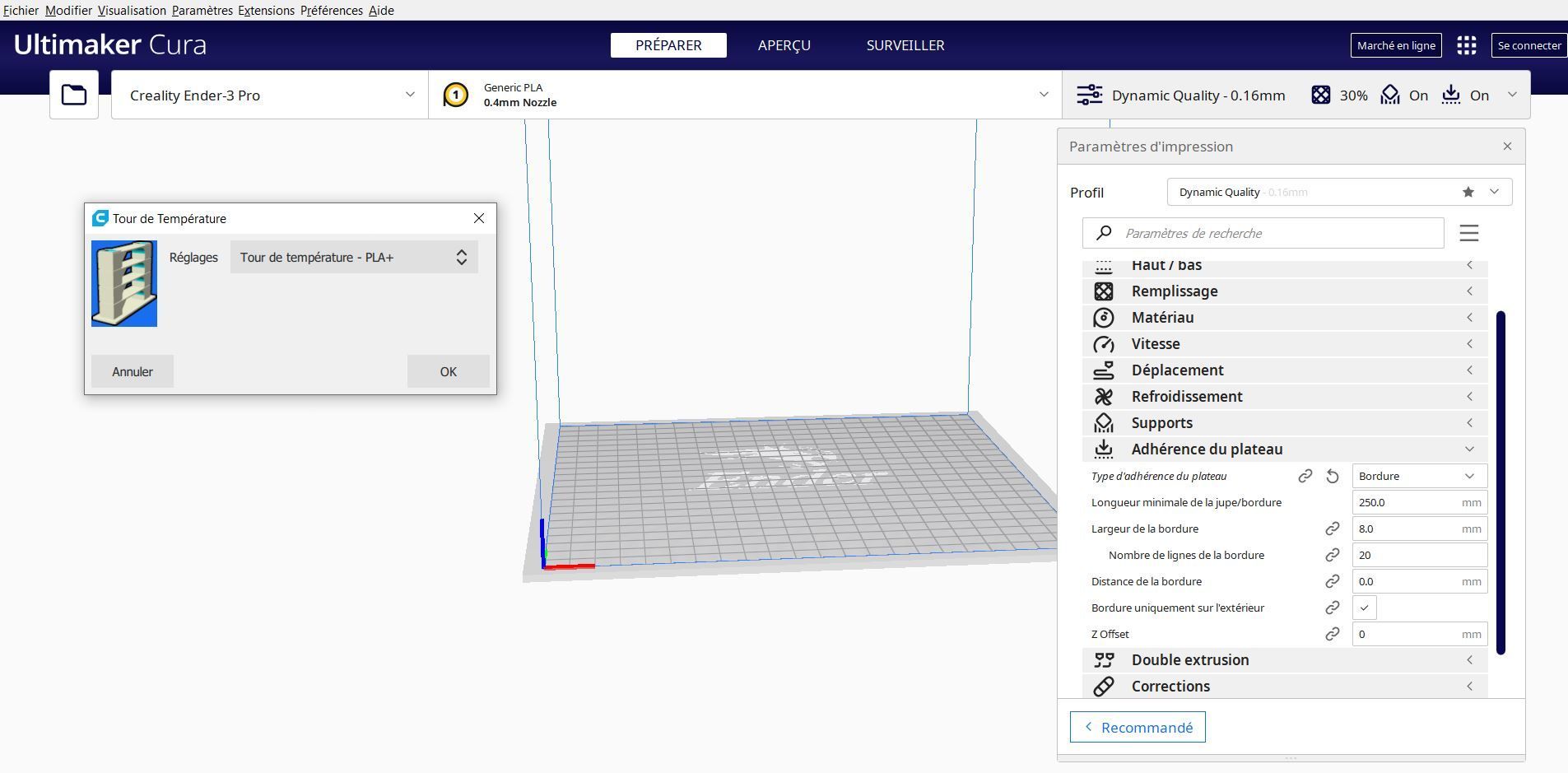Viewport: 1568px width, 773px height.
Task: Click the Paramètres de recherche search field
Action: 1263,233
